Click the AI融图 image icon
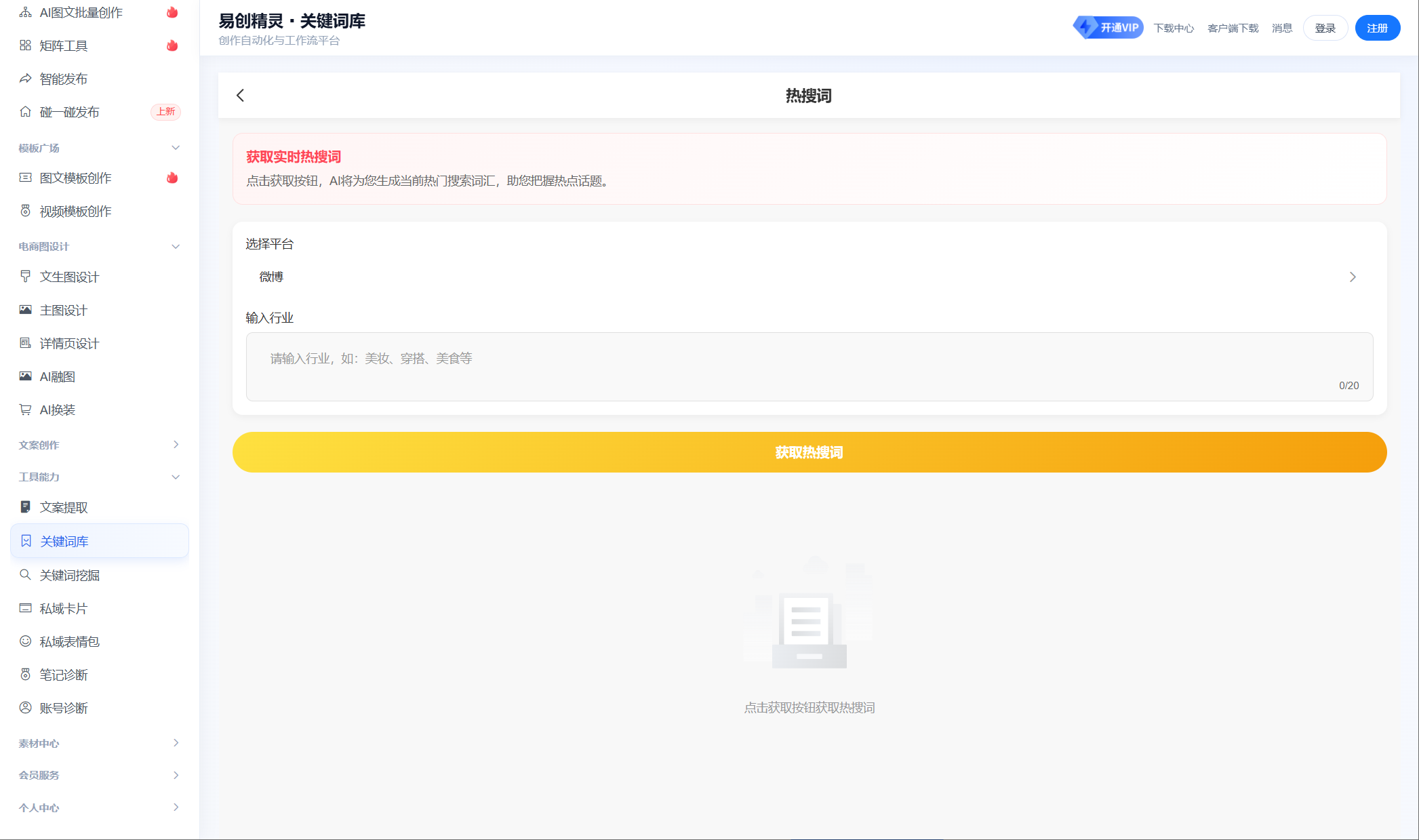 pos(25,376)
